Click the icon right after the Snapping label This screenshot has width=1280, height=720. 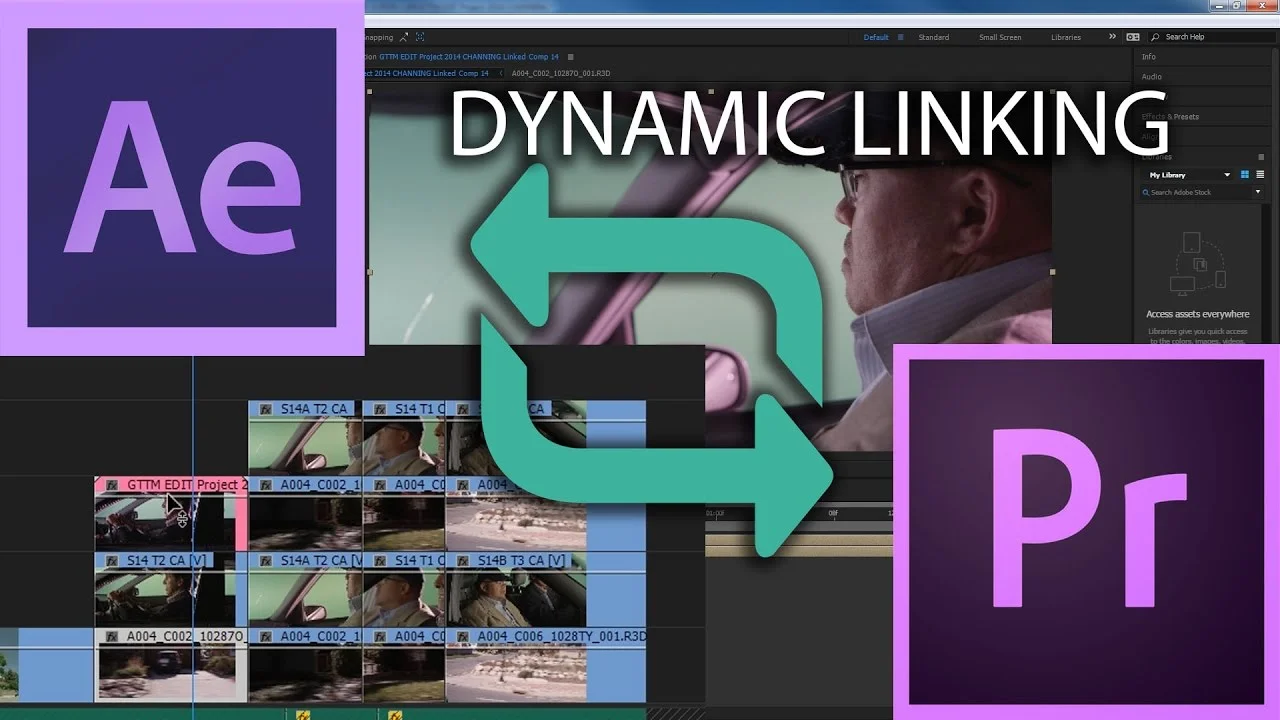404,37
